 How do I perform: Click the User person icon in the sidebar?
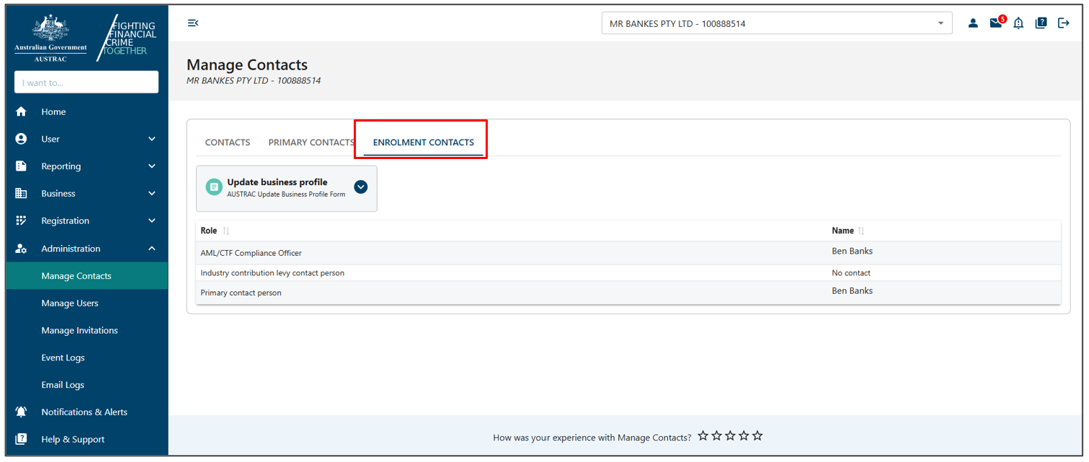tap(21, 139)
